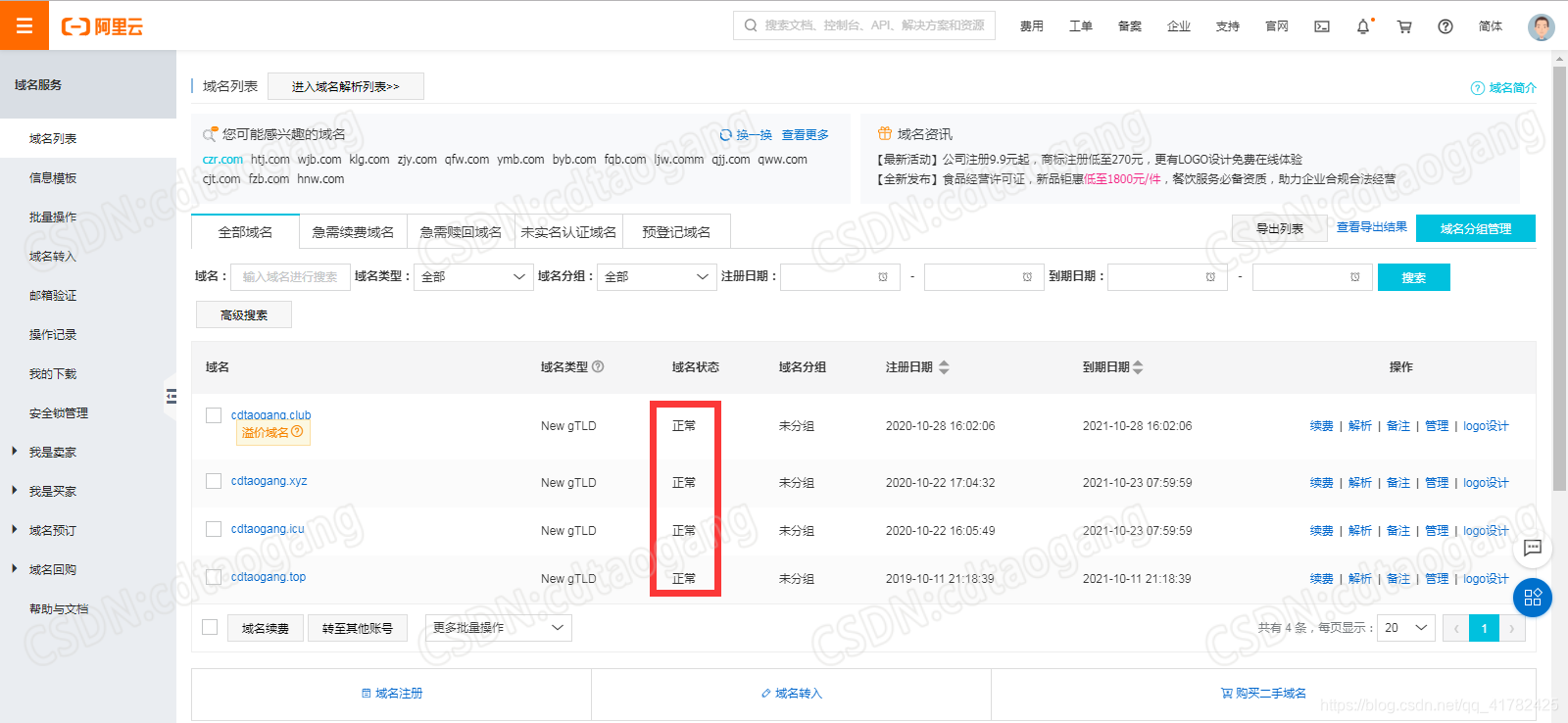Open the hamburger main menu
Screen dimensions: 1568x723
pyautogui.click(x=24, y=25)
